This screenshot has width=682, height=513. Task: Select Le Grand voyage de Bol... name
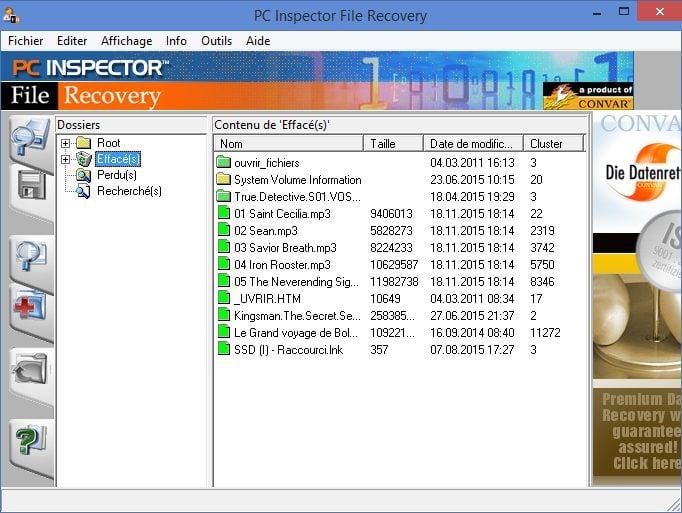pyautogui.click(x=296, y=333)
